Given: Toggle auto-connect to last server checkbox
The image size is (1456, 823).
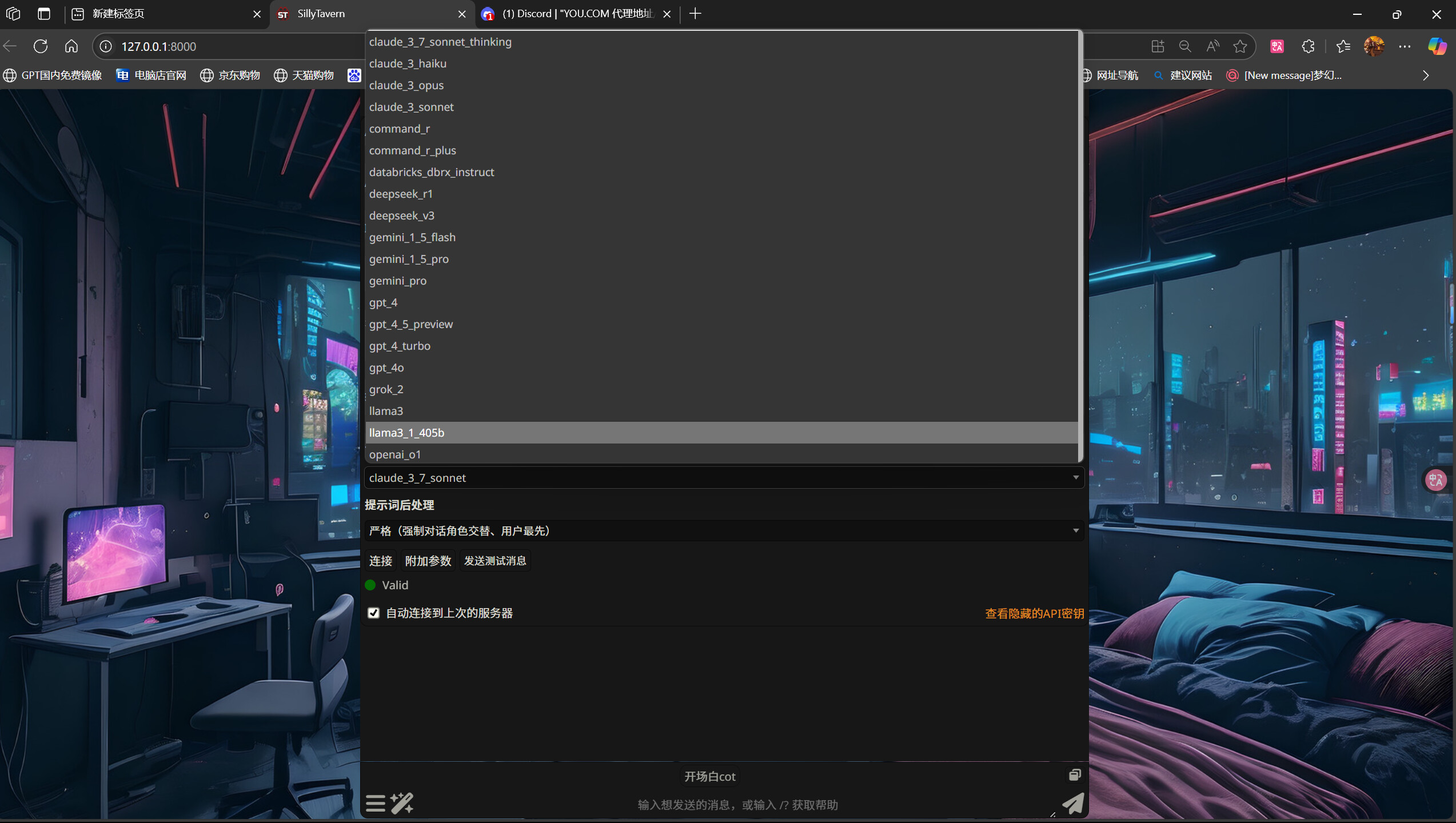Looking at the screenshot, I should click(374, 613).
